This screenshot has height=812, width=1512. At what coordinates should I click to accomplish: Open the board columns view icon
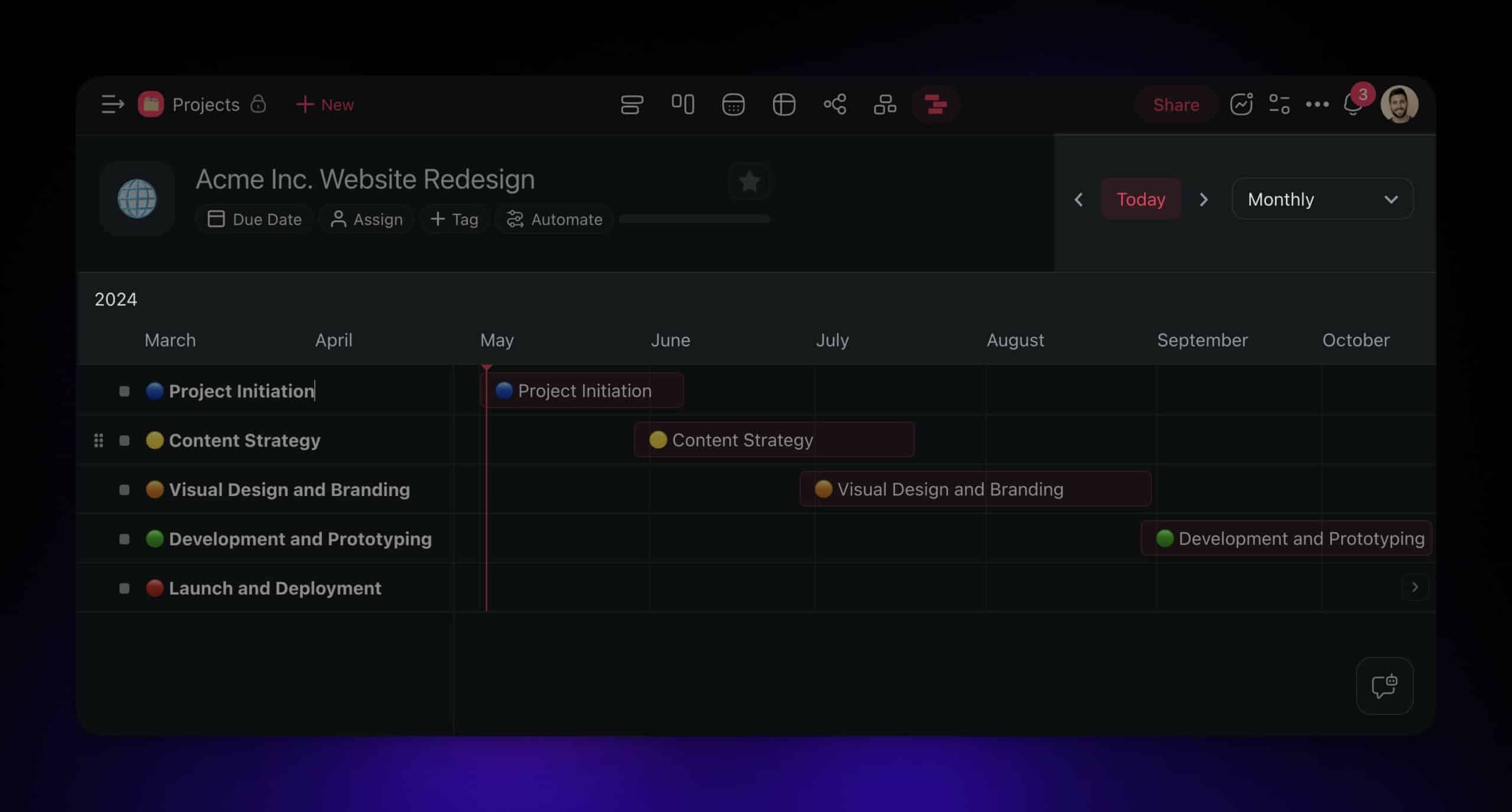coord(683,105)
